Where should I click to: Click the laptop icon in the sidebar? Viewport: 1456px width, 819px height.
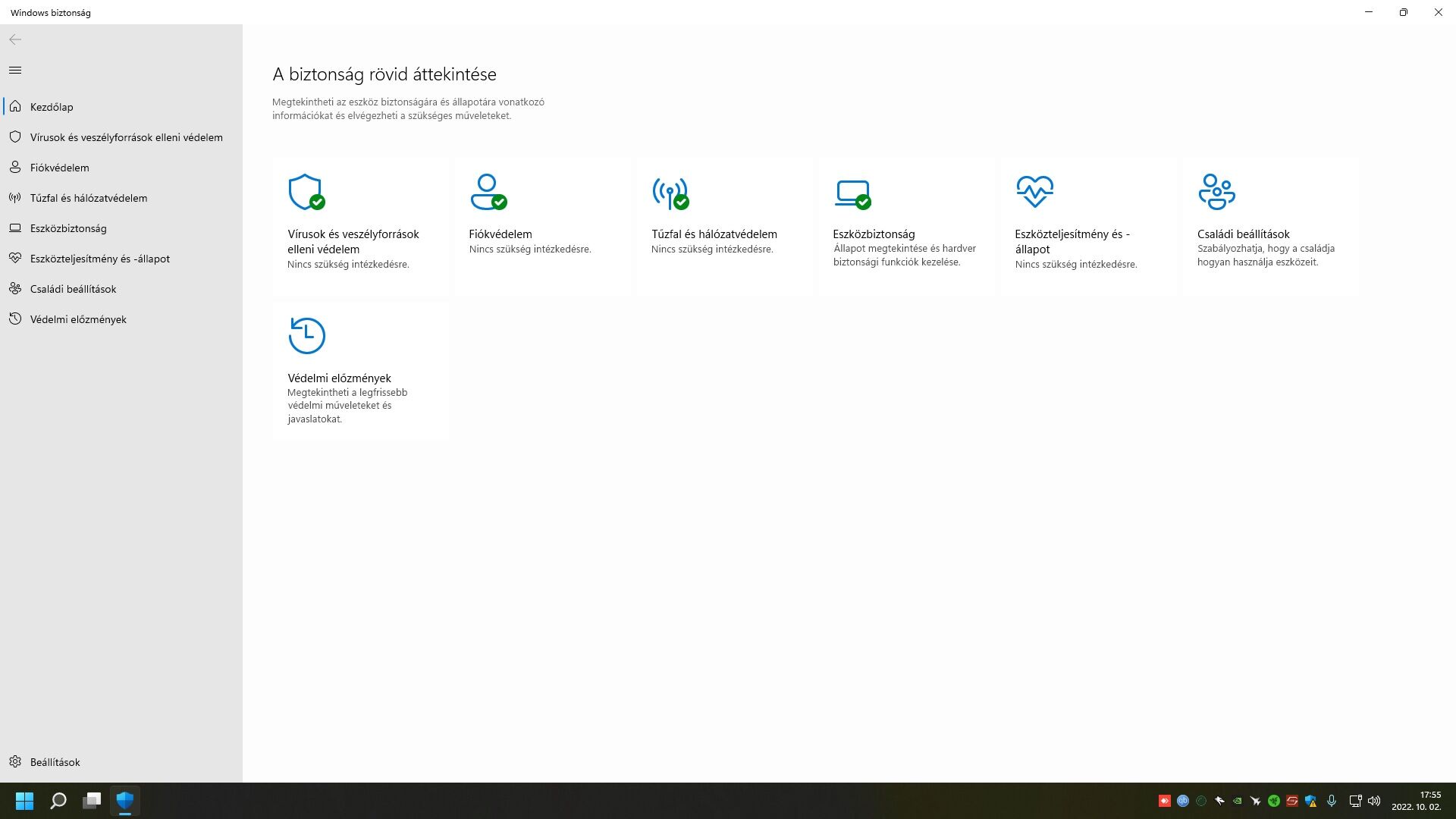coord(15,227)
